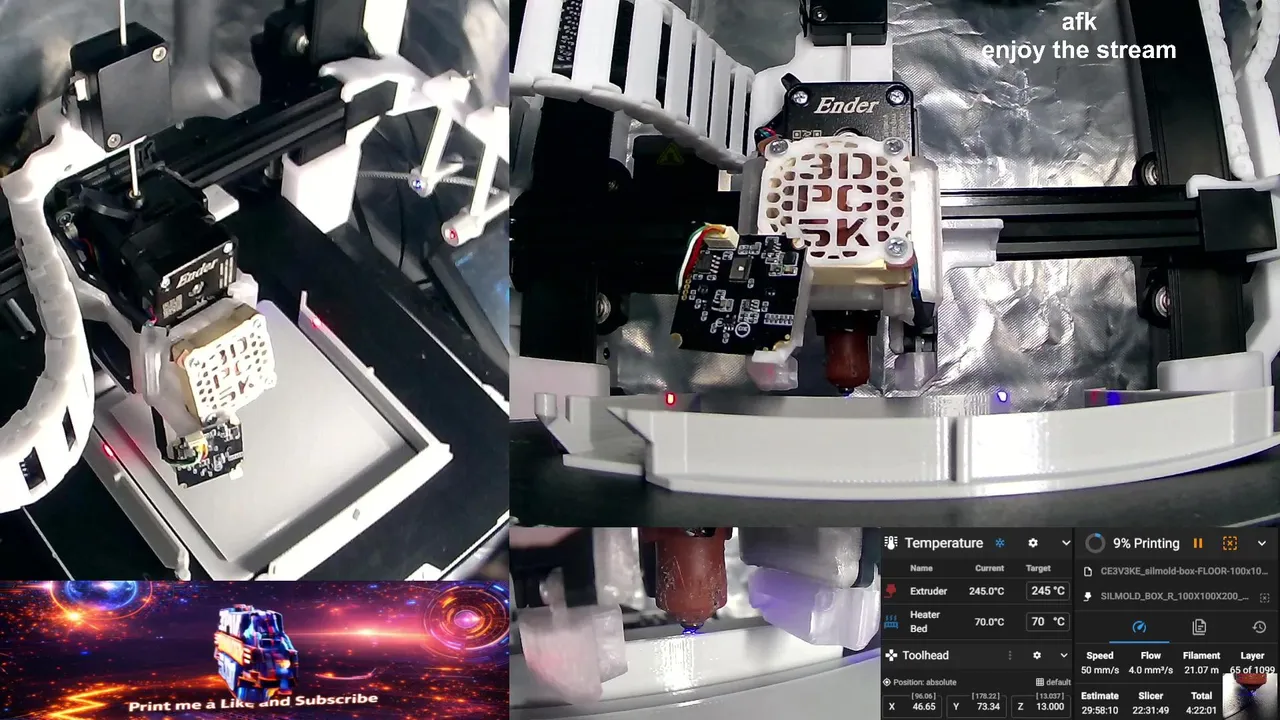Click the Flow value 4.0 mm³/s
Viewport: 1280px width, 720px height.
(1151, 670)
